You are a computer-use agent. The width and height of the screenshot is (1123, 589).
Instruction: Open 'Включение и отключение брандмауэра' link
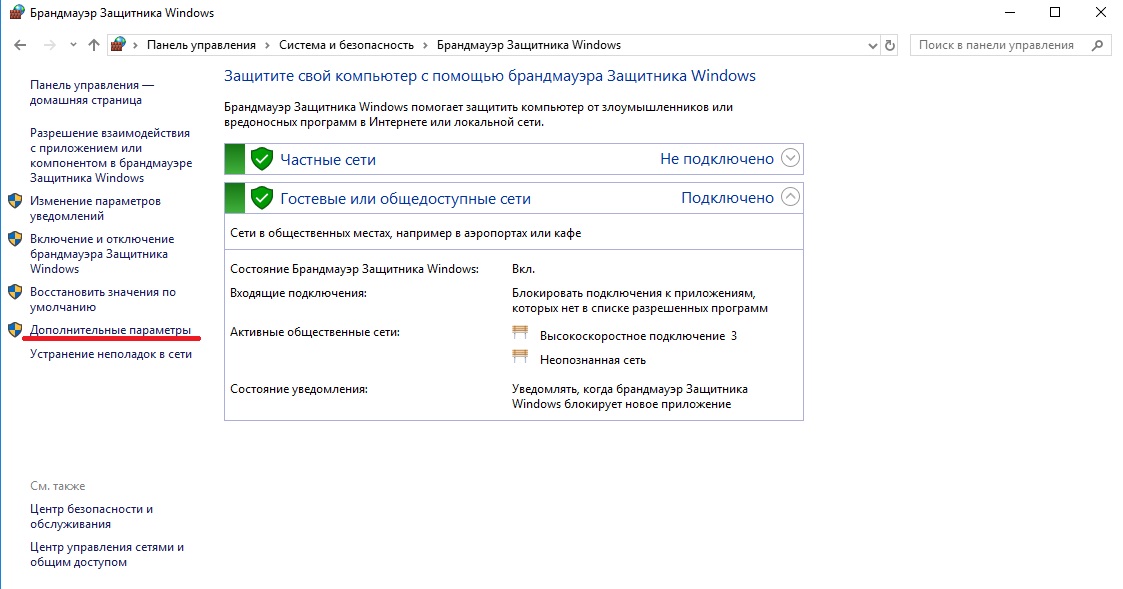(x=102, y=254)
